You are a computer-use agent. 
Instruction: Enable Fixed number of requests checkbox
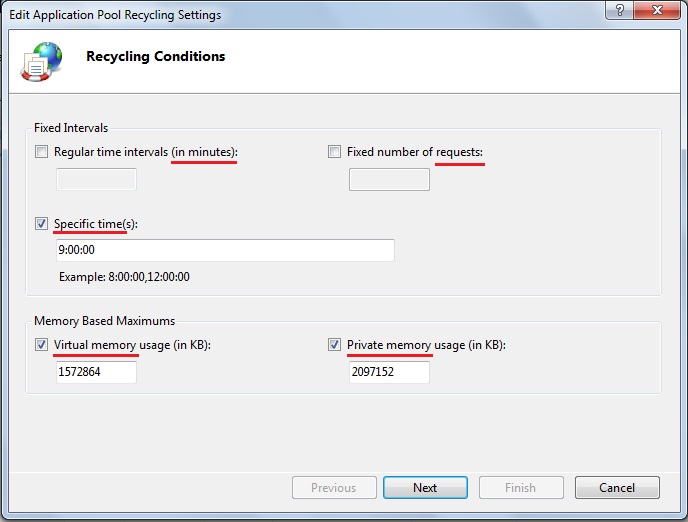335,152
